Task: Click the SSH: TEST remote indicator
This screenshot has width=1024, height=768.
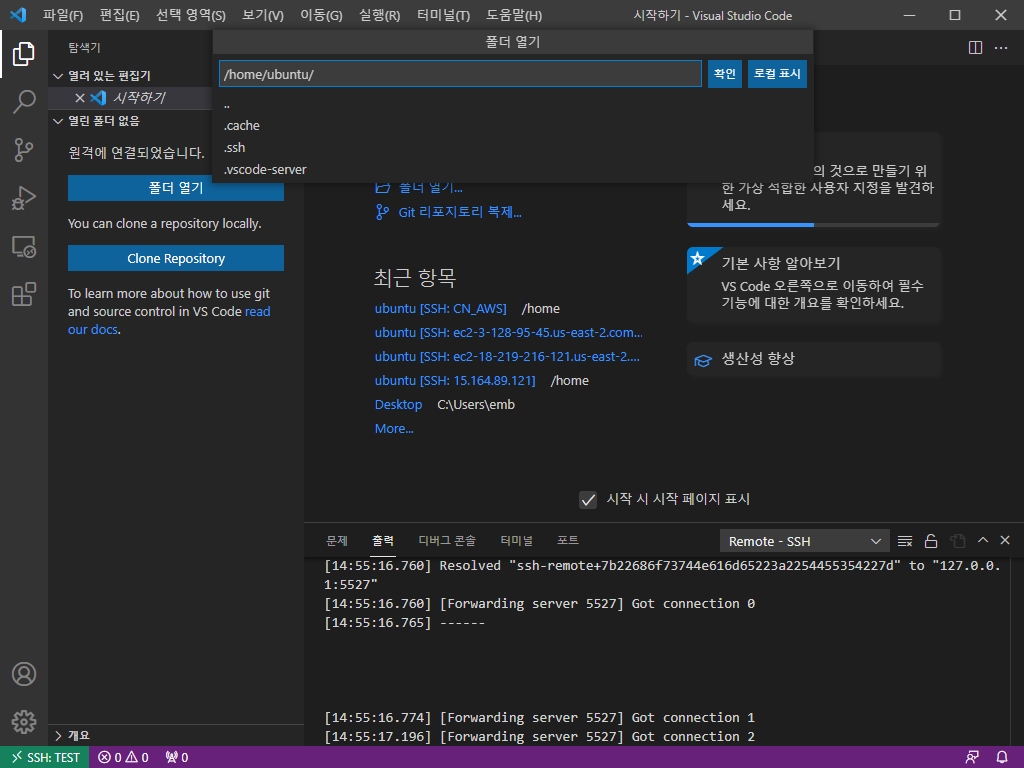Action: tap(45, 757)
